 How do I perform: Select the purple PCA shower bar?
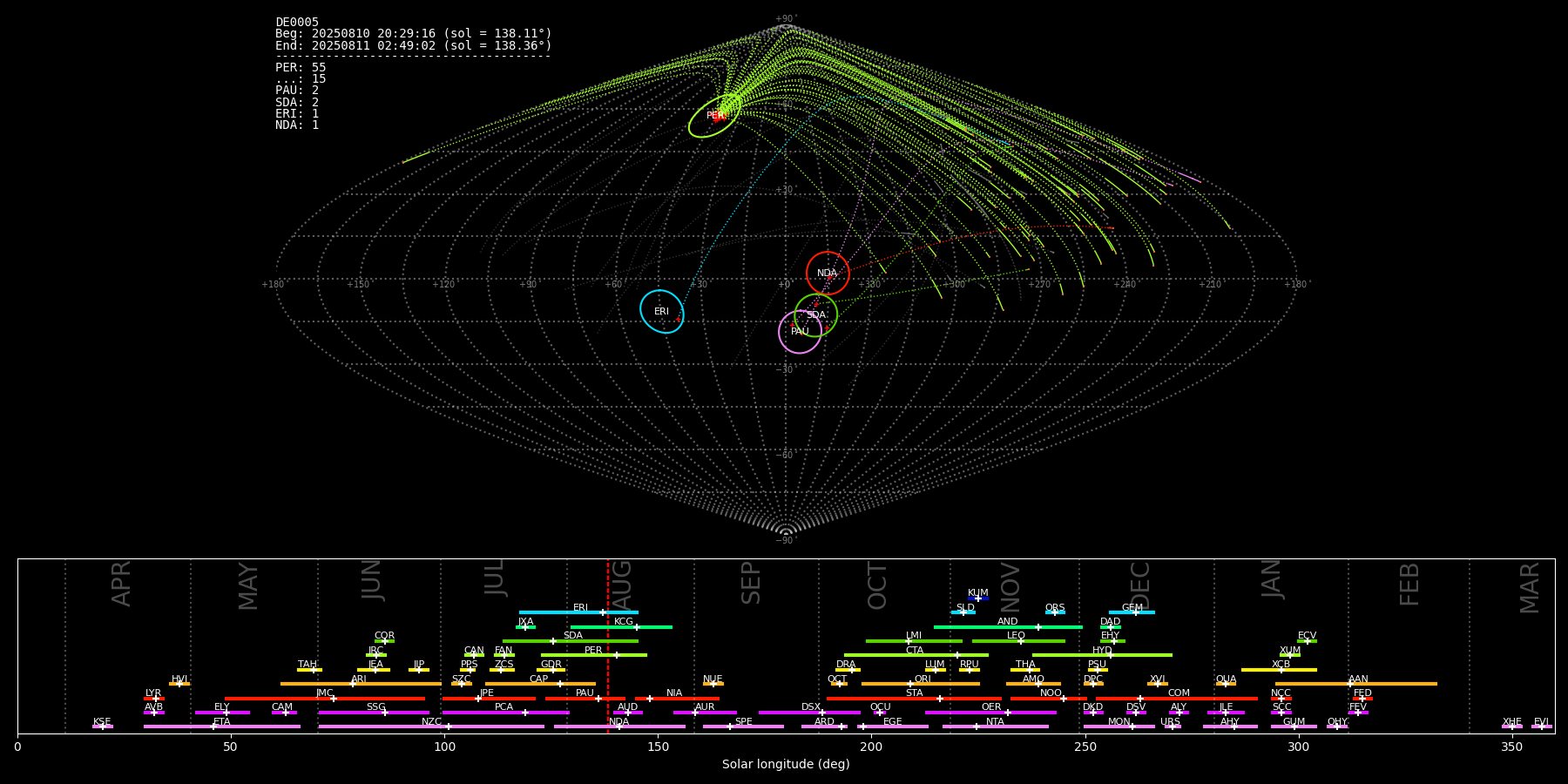coord(505,713)
